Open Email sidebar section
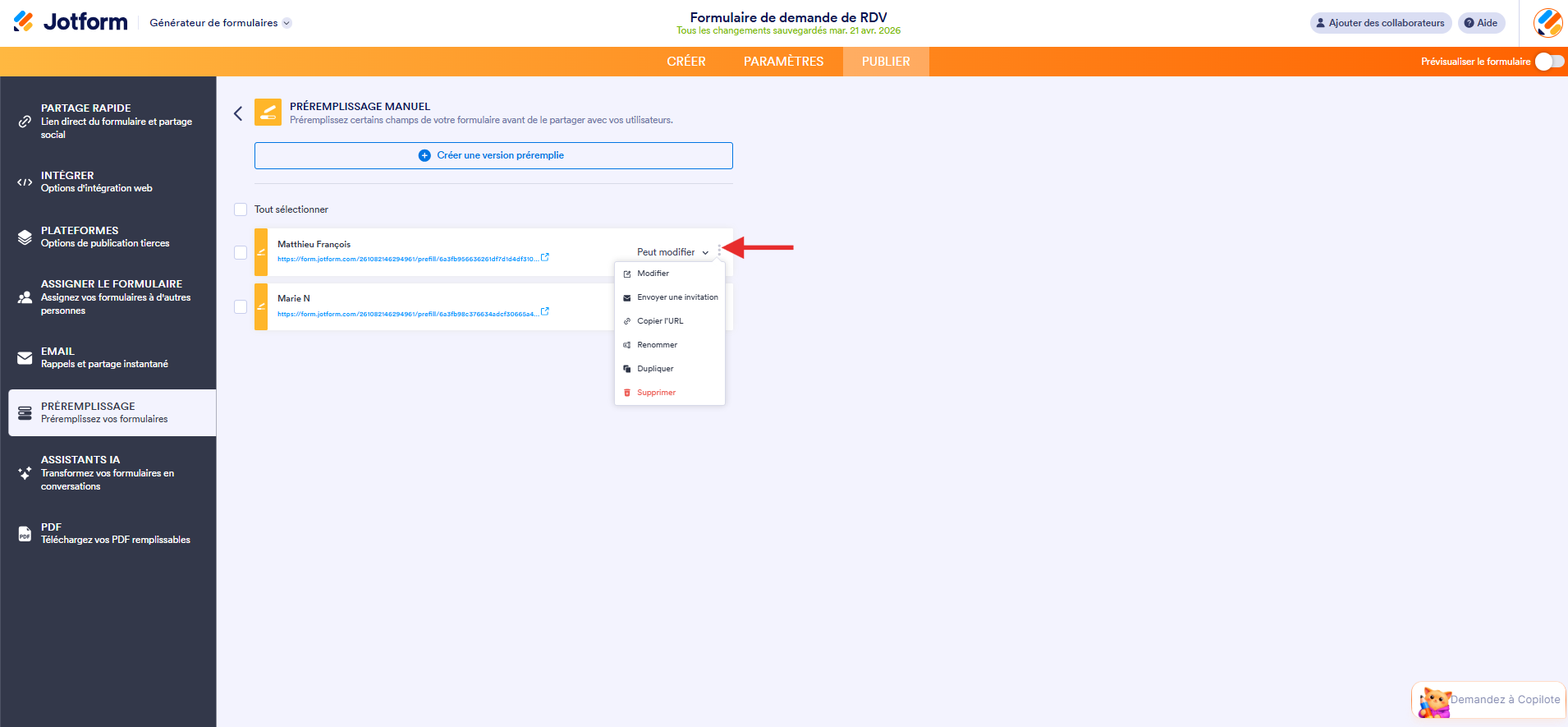This screenshot has width=1568, height=727. tap(112, 358)
